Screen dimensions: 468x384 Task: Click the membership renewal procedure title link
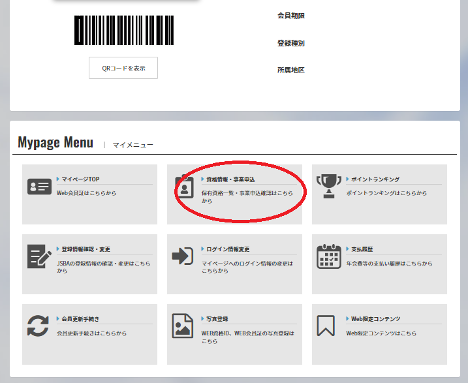tap(80, 319)
